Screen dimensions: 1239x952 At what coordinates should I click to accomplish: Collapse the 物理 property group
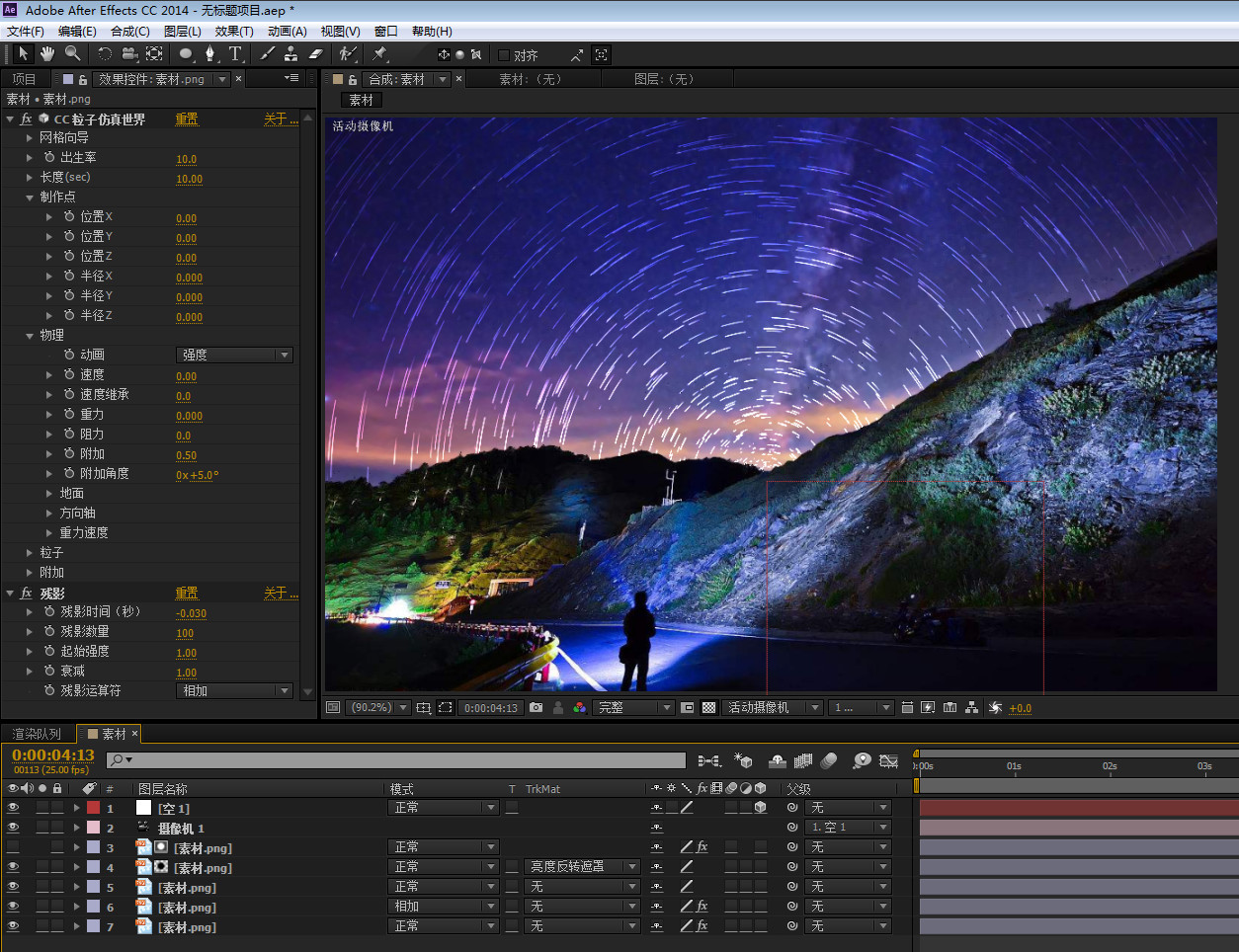pos(30,336)
